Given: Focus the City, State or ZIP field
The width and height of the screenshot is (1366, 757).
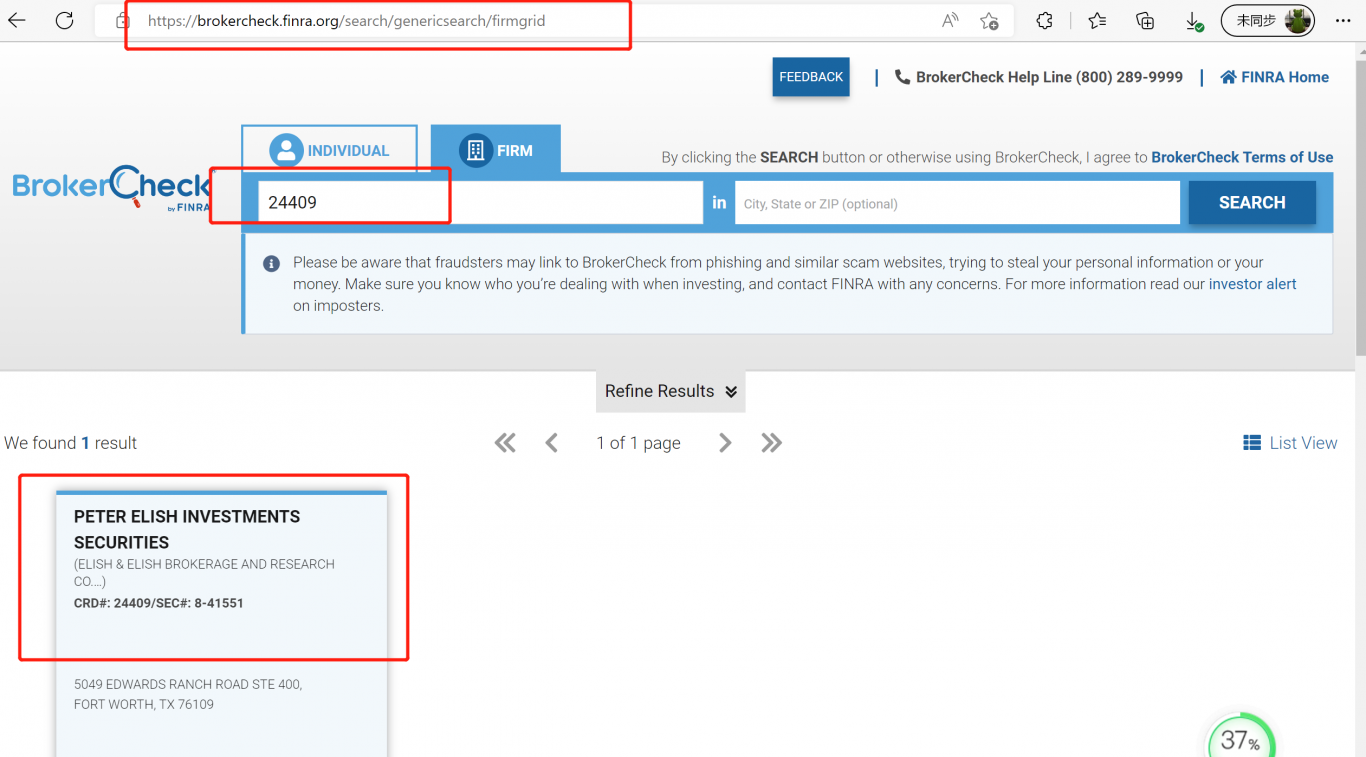Looking at the screenshot, I should click(x=957, y=203).
